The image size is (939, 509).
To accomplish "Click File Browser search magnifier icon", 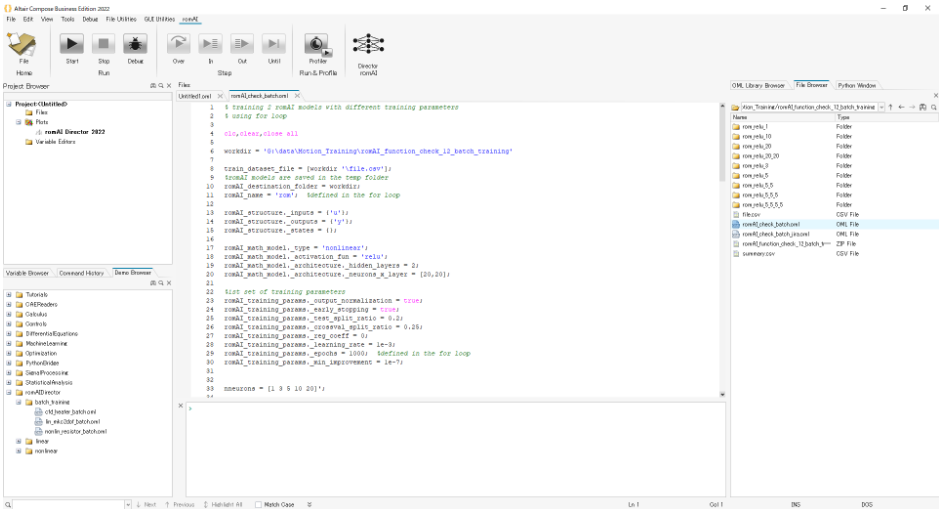I will pos(934,107).
